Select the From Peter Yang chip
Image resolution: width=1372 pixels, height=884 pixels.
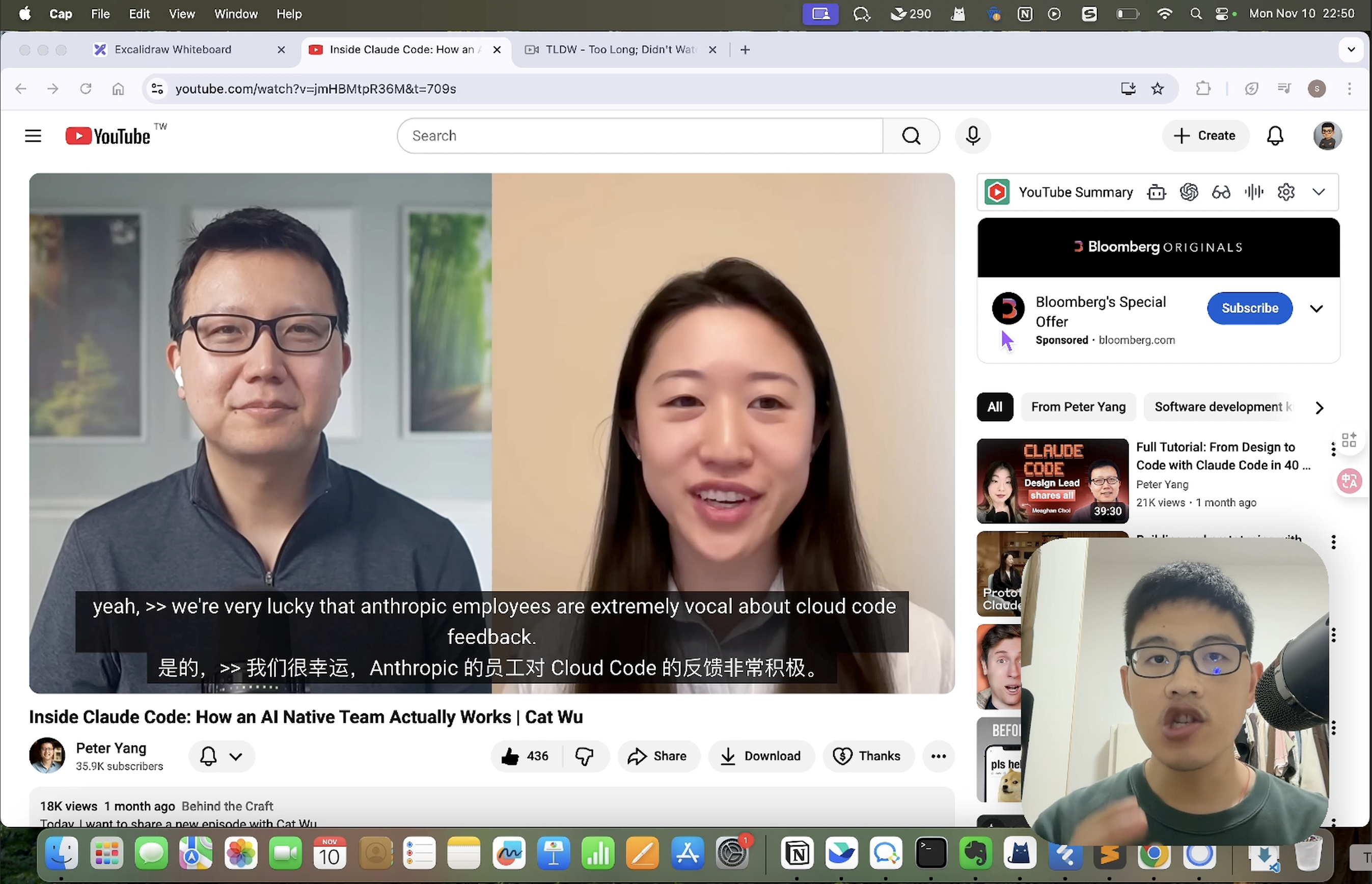tap(1078, 407)
